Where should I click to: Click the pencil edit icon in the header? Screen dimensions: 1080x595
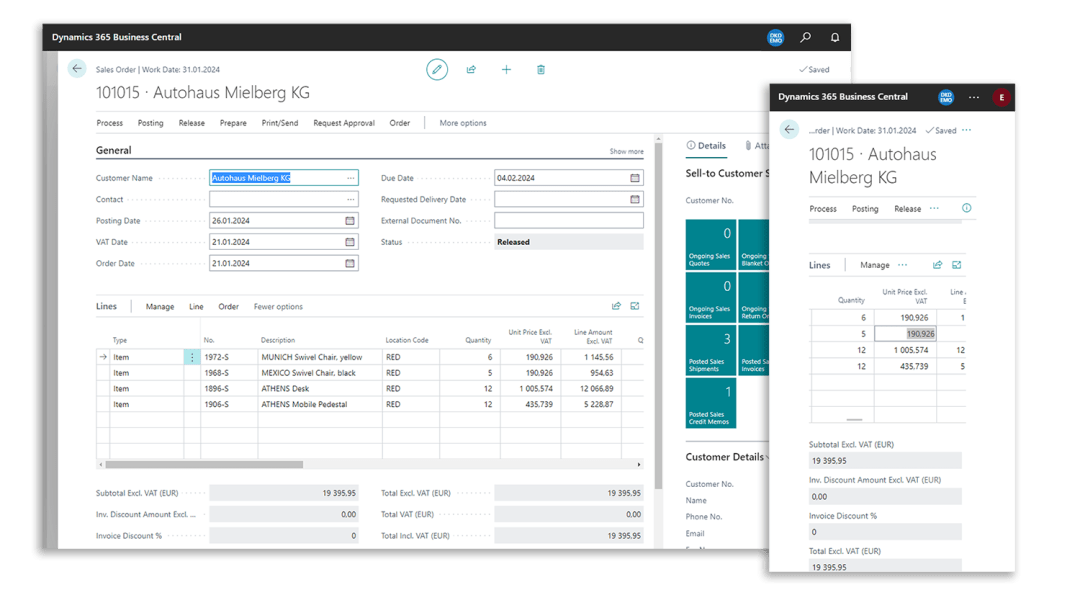tap(437, 69)
